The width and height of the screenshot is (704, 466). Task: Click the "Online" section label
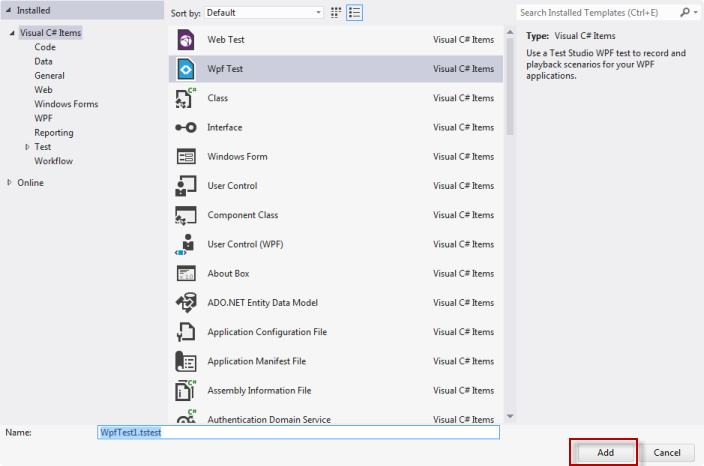click(x=31, y=183)
